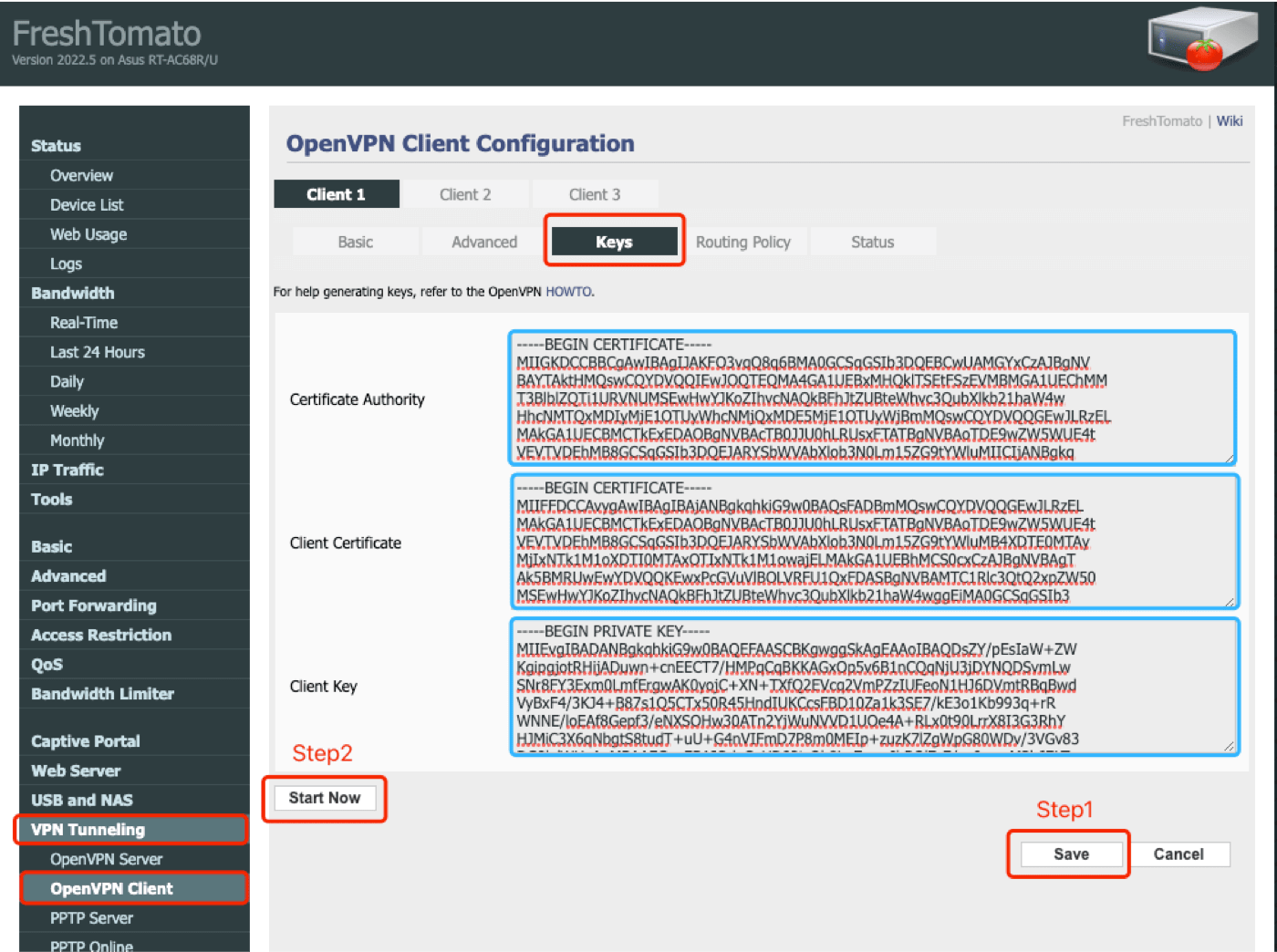The width and height of the screenshot is (1277, 952).
Task: Go to OpenVPN Server in sidebar
Action: (x=106, y=859)
